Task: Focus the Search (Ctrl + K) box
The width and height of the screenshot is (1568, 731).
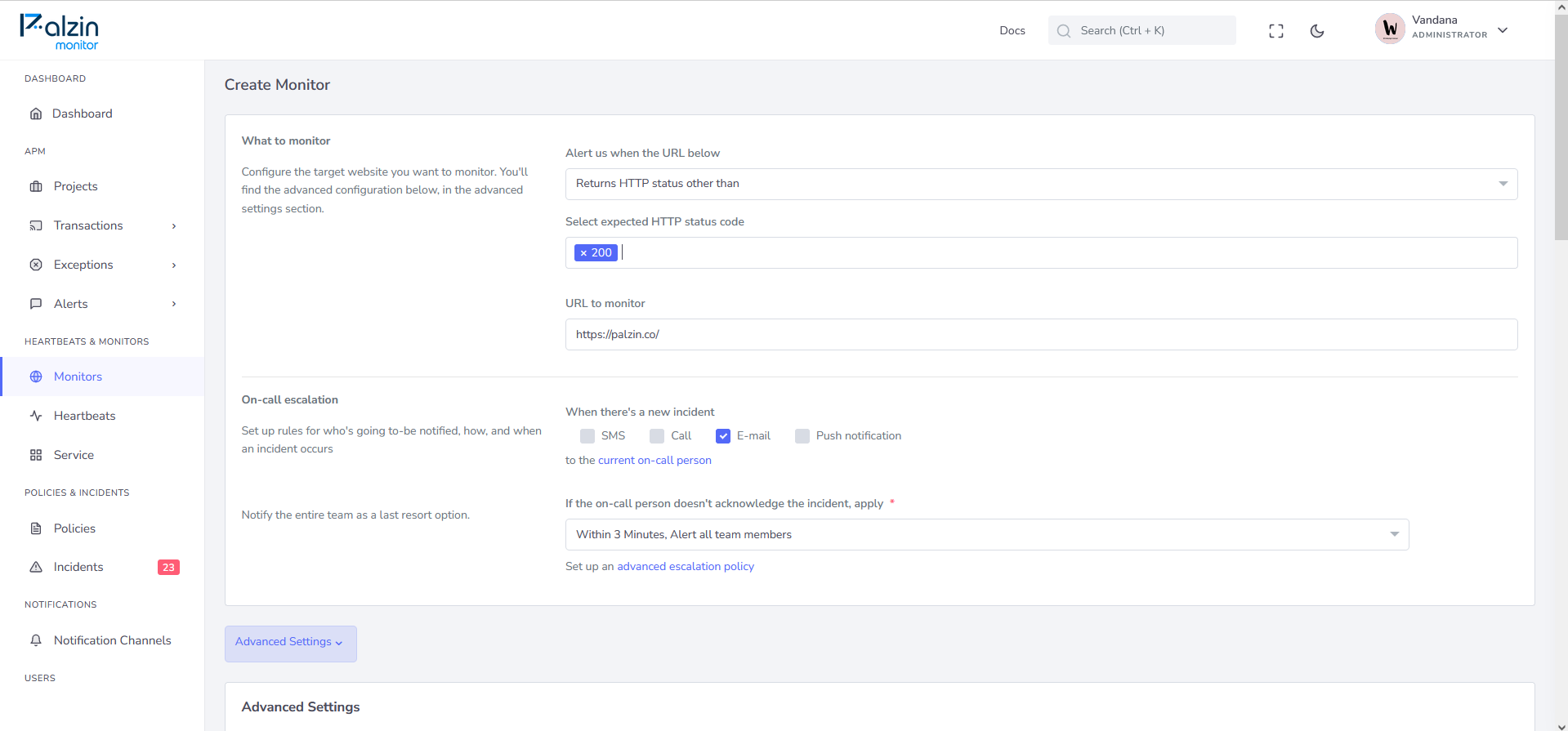Action: [1141, 30]
